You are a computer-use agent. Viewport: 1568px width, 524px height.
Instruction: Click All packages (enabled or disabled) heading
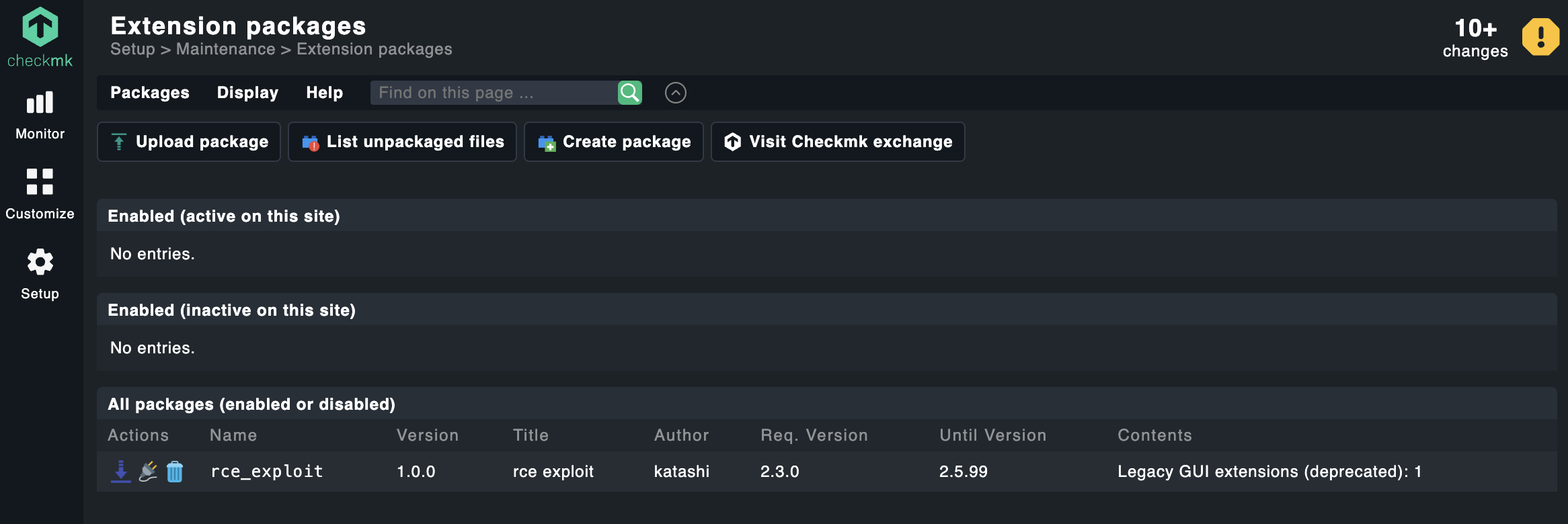tap(251, 404)
